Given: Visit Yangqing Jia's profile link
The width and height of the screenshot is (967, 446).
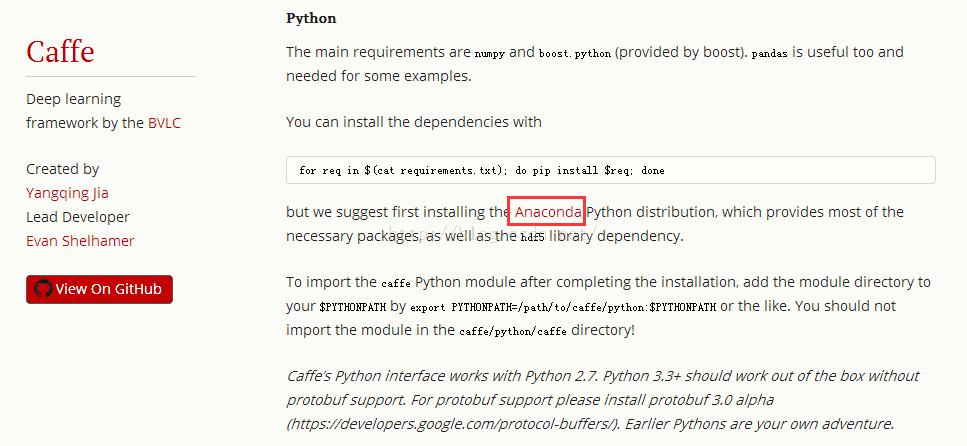Looking at the screenshot, I should (67, 193).
